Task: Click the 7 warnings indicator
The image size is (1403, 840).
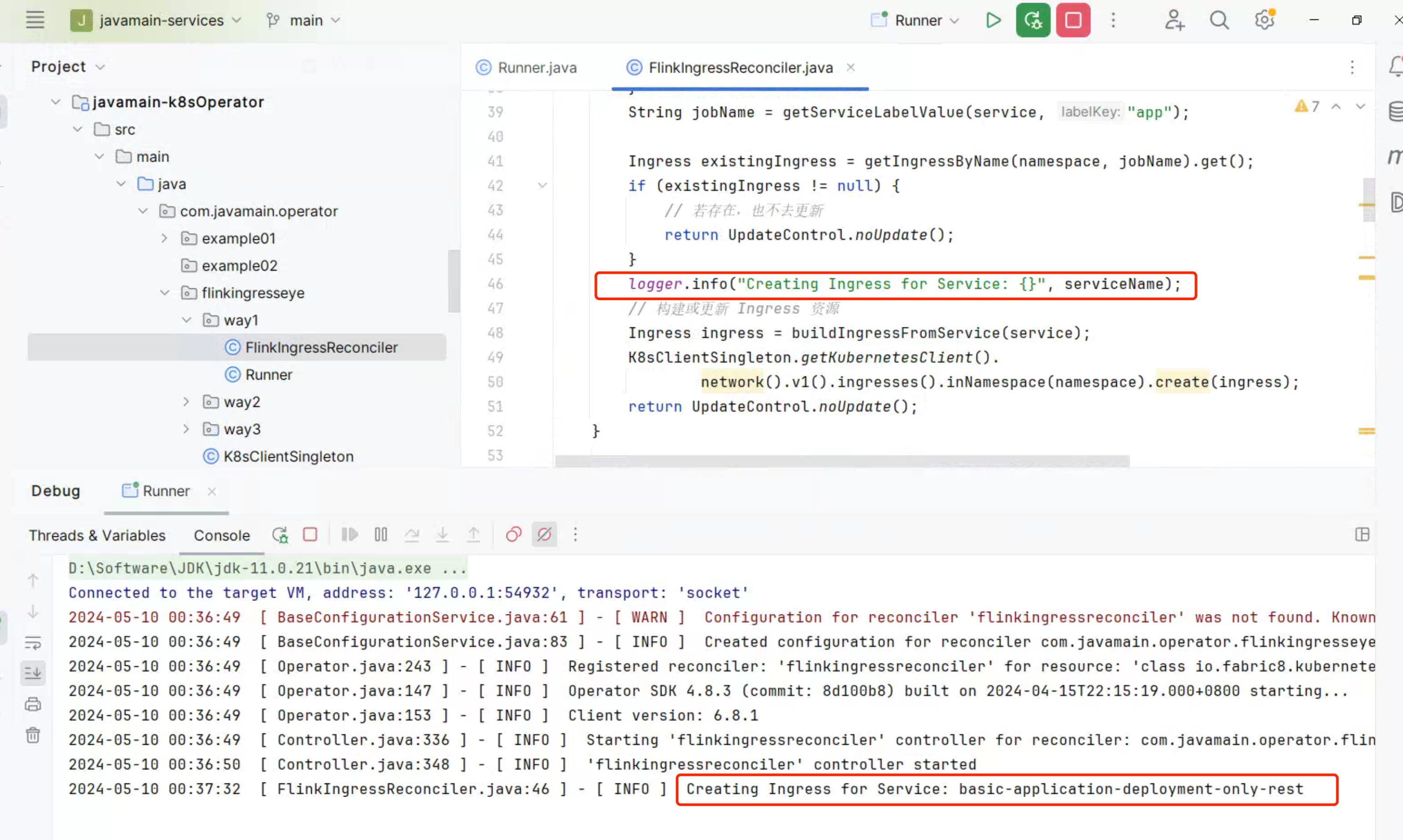Action: point(1307,106)
